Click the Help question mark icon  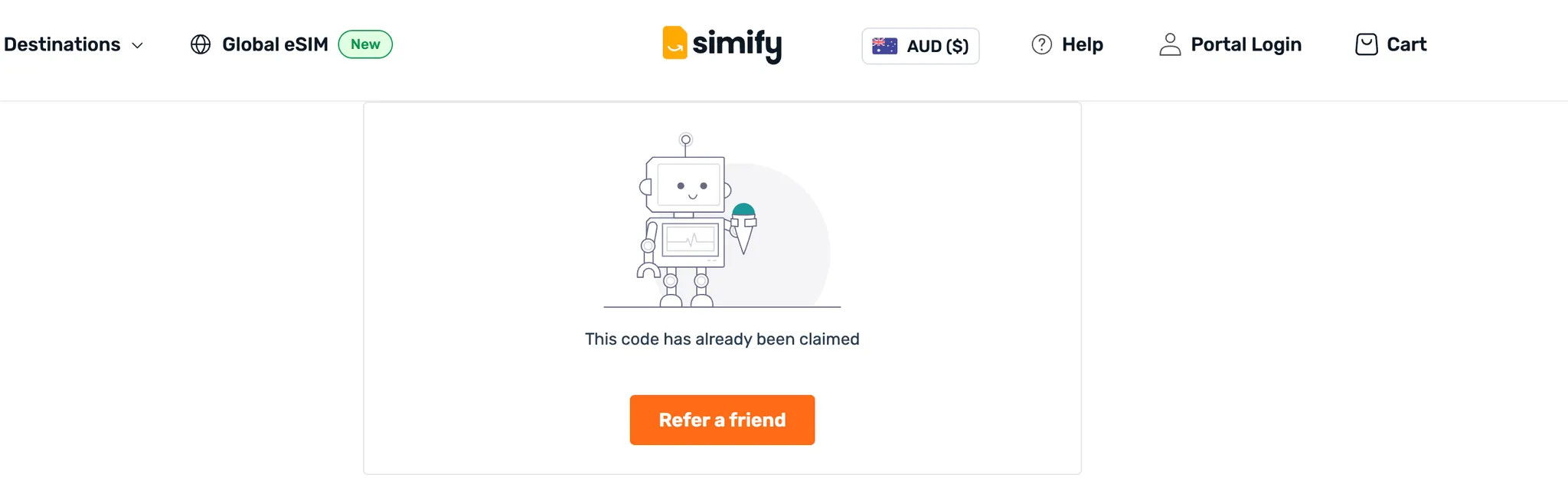tap(1041, 44)
